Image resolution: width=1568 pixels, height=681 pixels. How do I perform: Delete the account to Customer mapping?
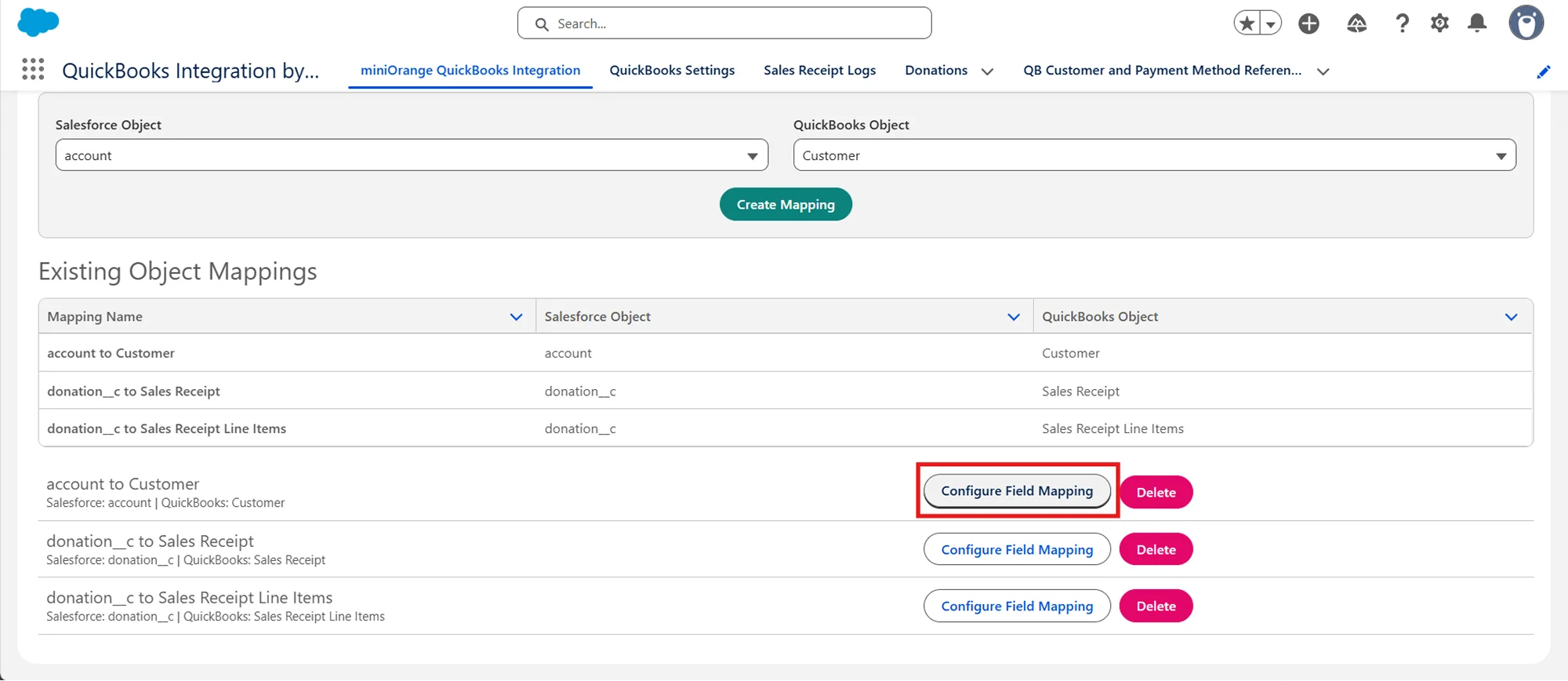[1156, 492]
